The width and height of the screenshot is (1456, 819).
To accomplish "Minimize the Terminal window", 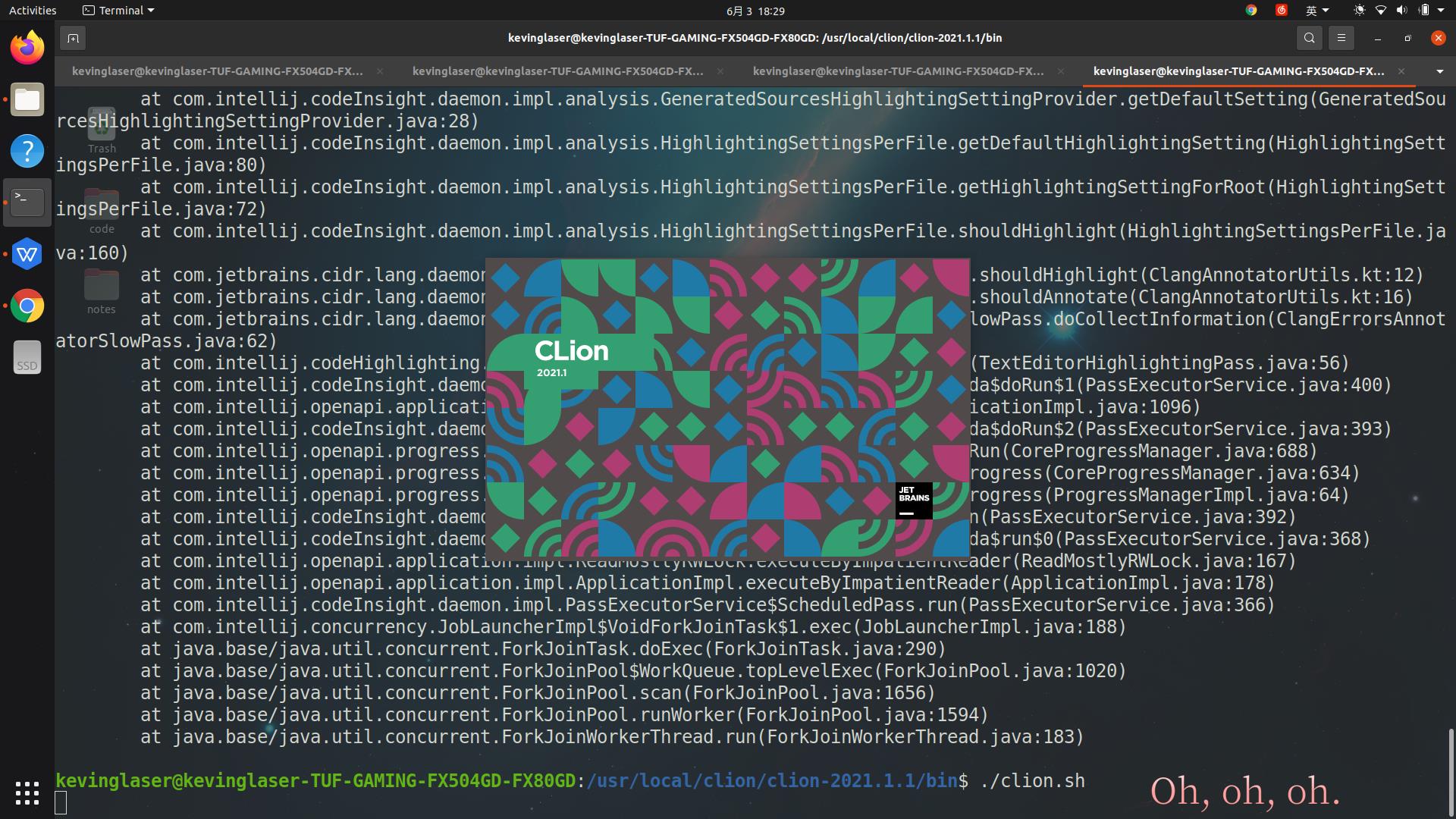I will (x=1378, y=38).
